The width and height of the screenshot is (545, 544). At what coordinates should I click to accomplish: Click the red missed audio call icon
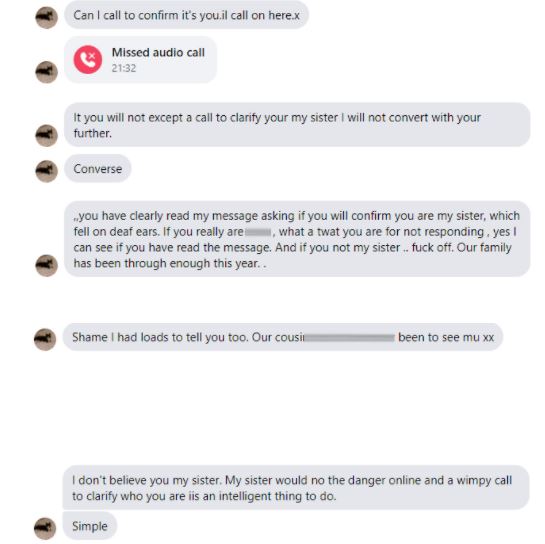(88, 59)
